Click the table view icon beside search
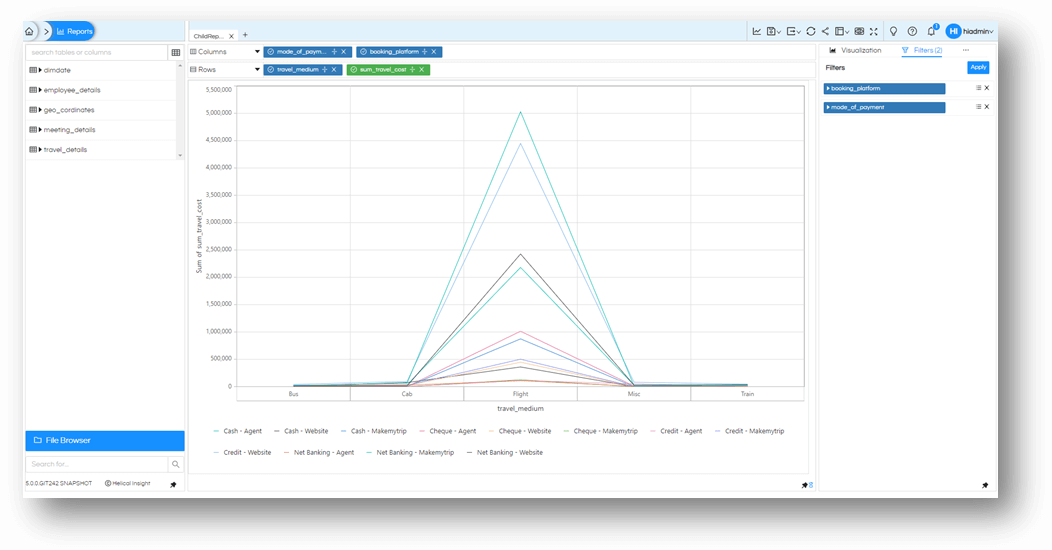Screen dimensions: 1052x550 [176, 52]
